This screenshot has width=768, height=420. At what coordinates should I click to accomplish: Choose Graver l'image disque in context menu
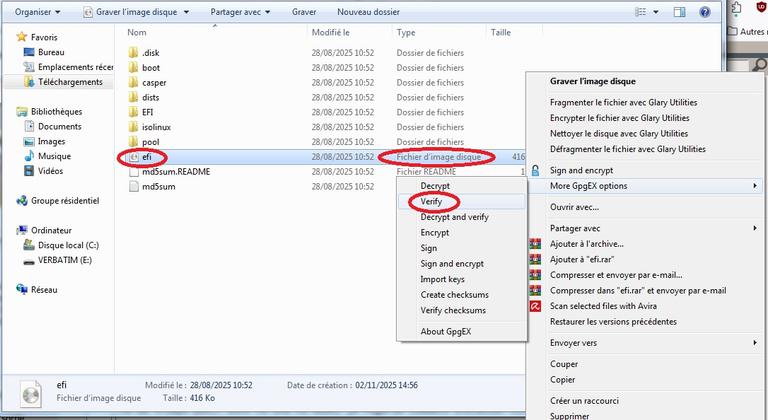tap(592, 81)
